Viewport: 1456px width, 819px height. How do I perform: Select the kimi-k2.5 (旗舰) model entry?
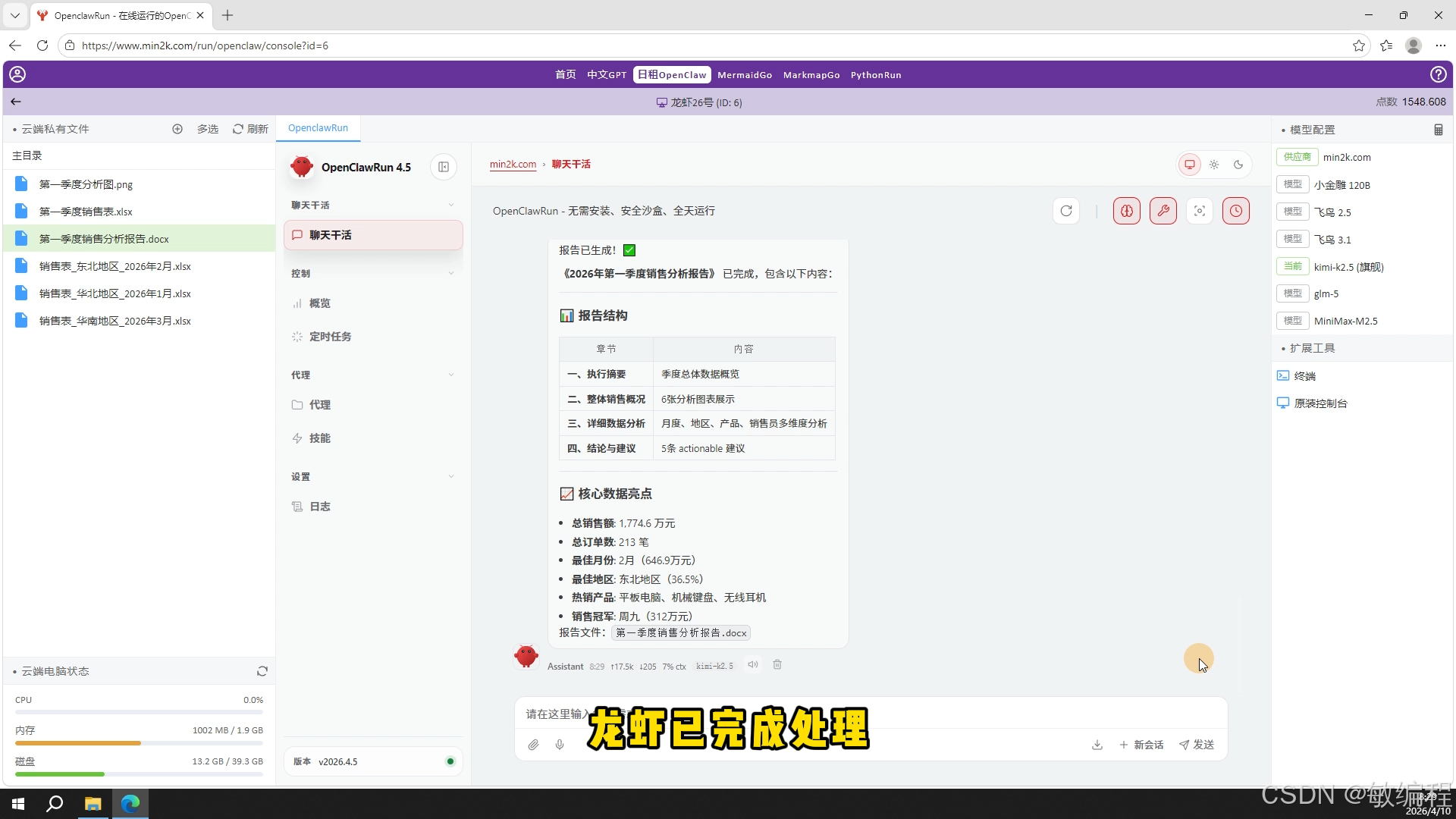1349,266
